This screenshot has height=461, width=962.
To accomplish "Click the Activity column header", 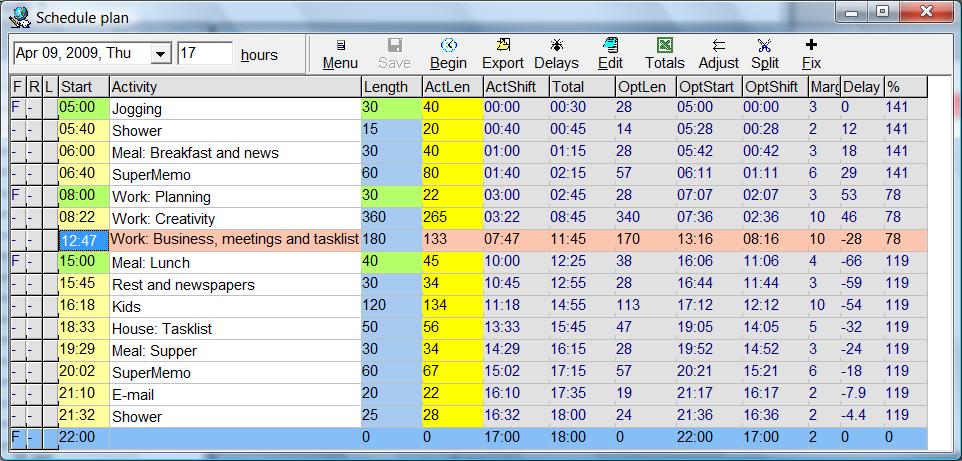I will [x=234, y=87].
